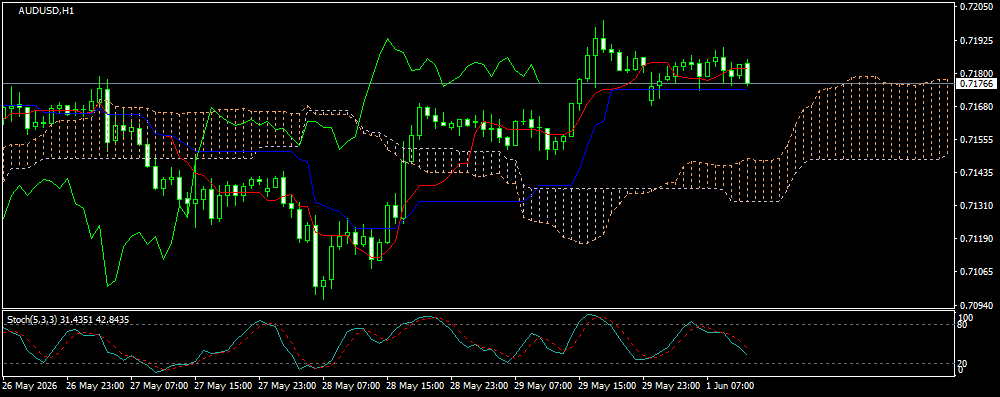1000x397 pixels.
Task: Click the 0.71555 price axis label
Action: point(976,139)
